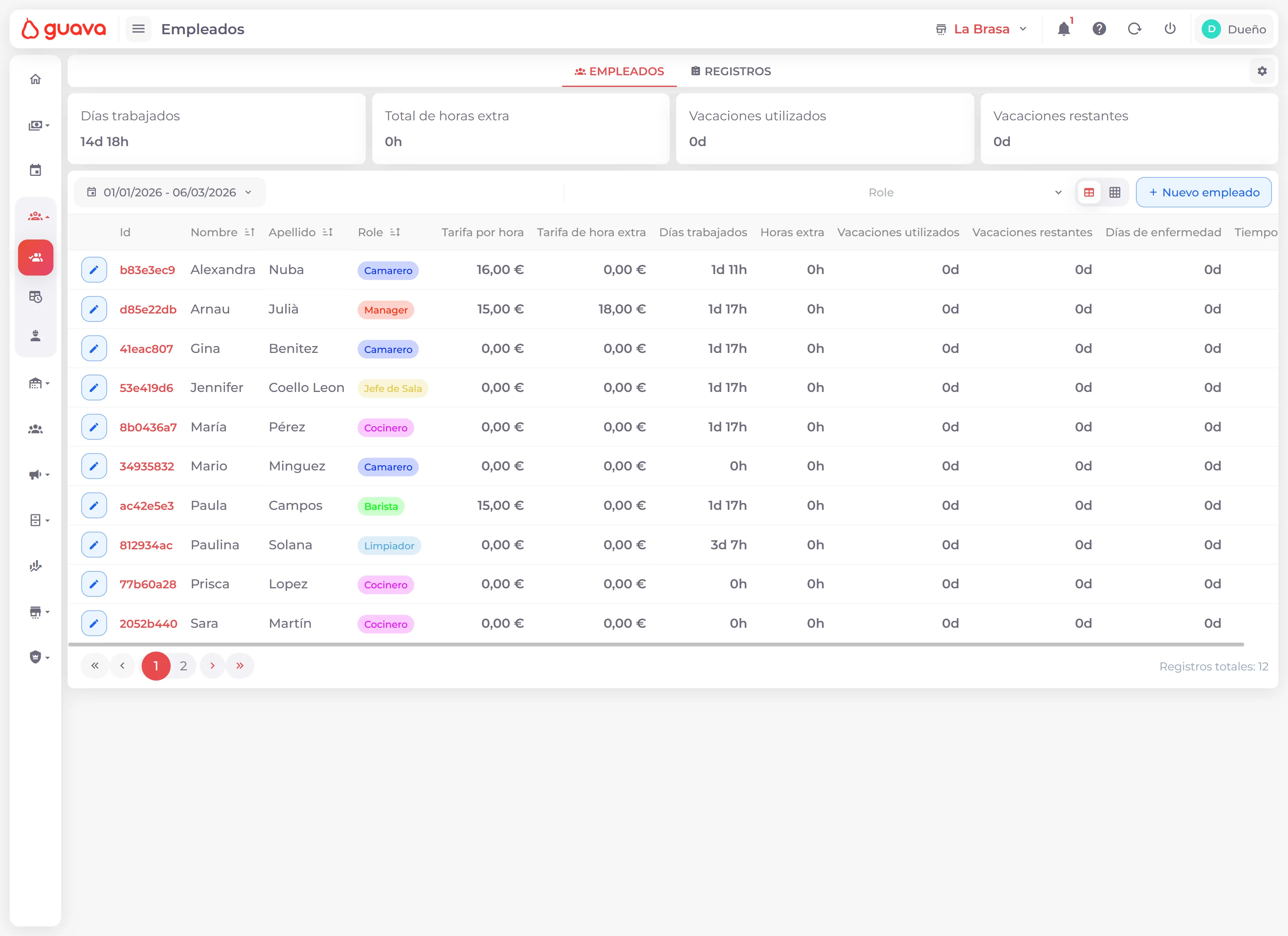Click the power logout icon
Viewport: 1288px width, 936px height.
[1170, 29]
